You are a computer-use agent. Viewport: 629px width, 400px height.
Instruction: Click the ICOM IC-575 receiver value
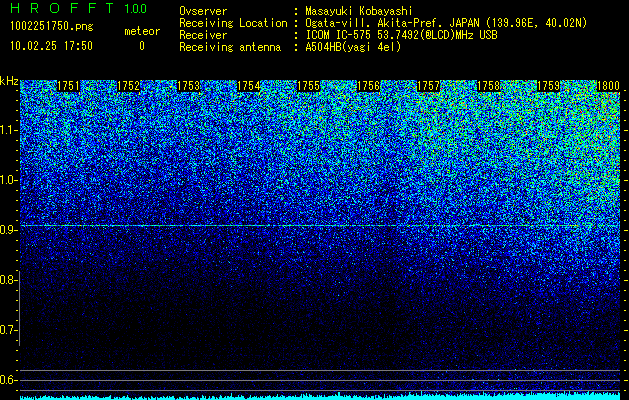402,35
